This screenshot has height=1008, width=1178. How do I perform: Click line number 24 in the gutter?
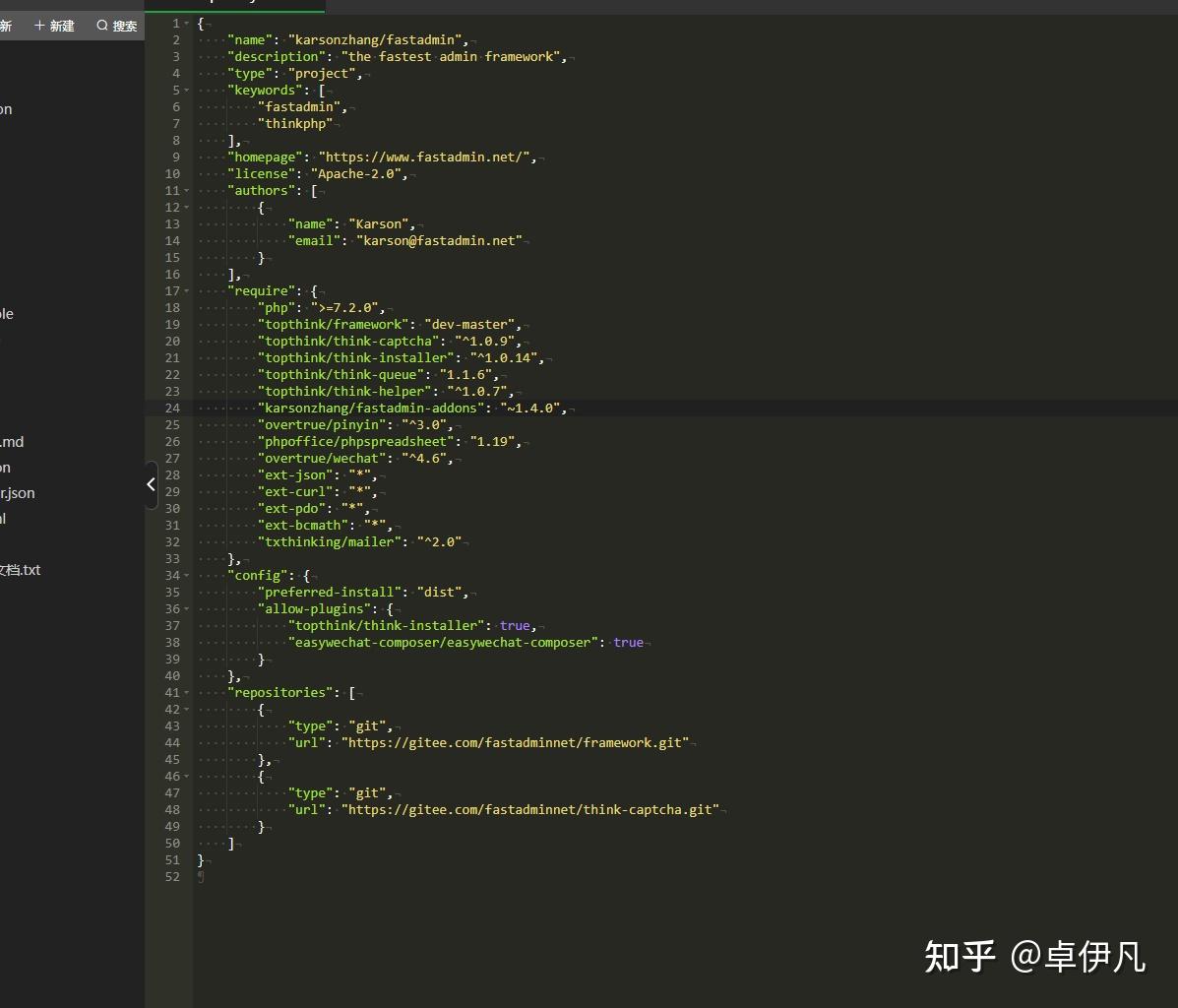point(172,408)
